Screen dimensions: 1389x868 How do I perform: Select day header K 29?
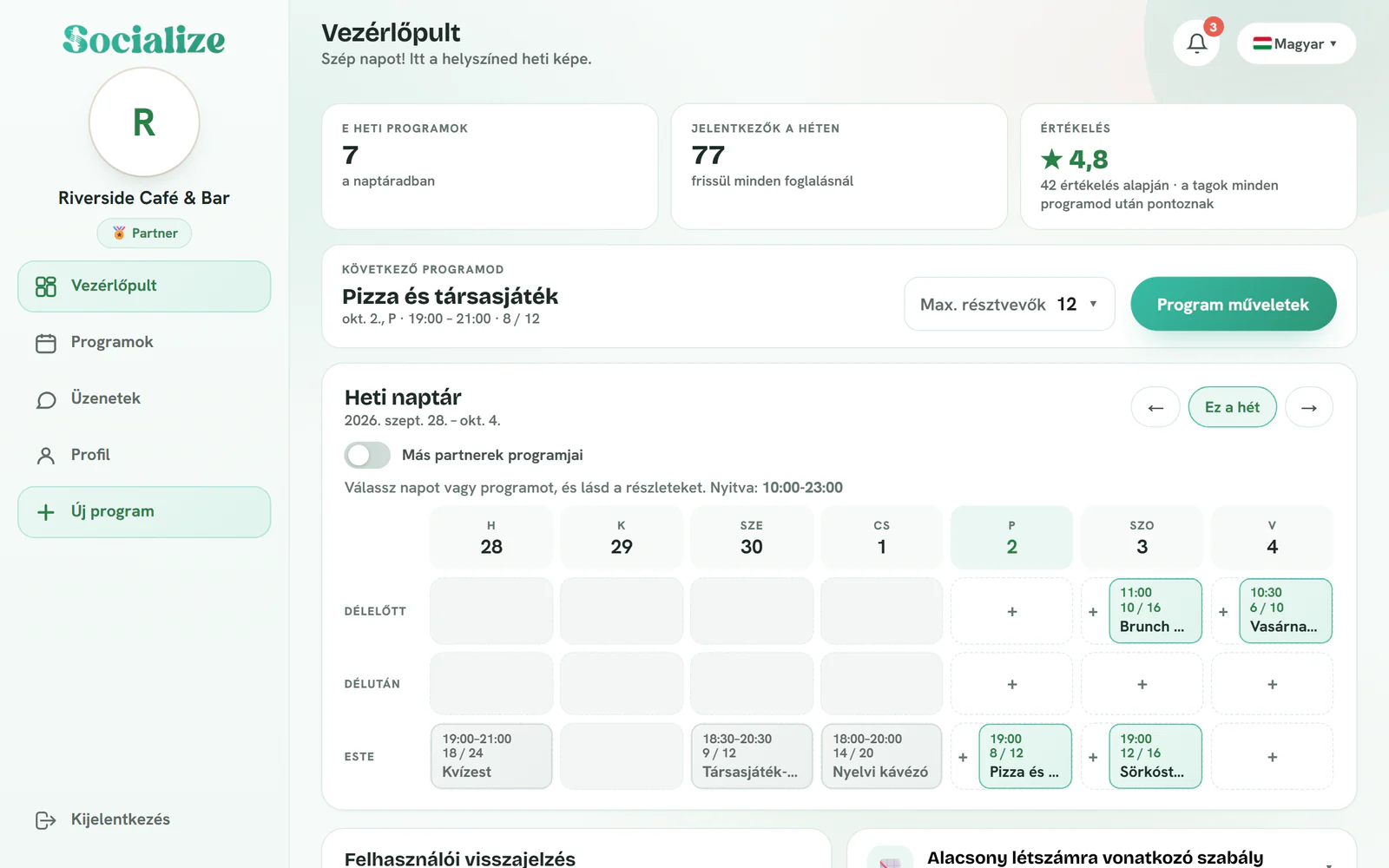point(622,538)
